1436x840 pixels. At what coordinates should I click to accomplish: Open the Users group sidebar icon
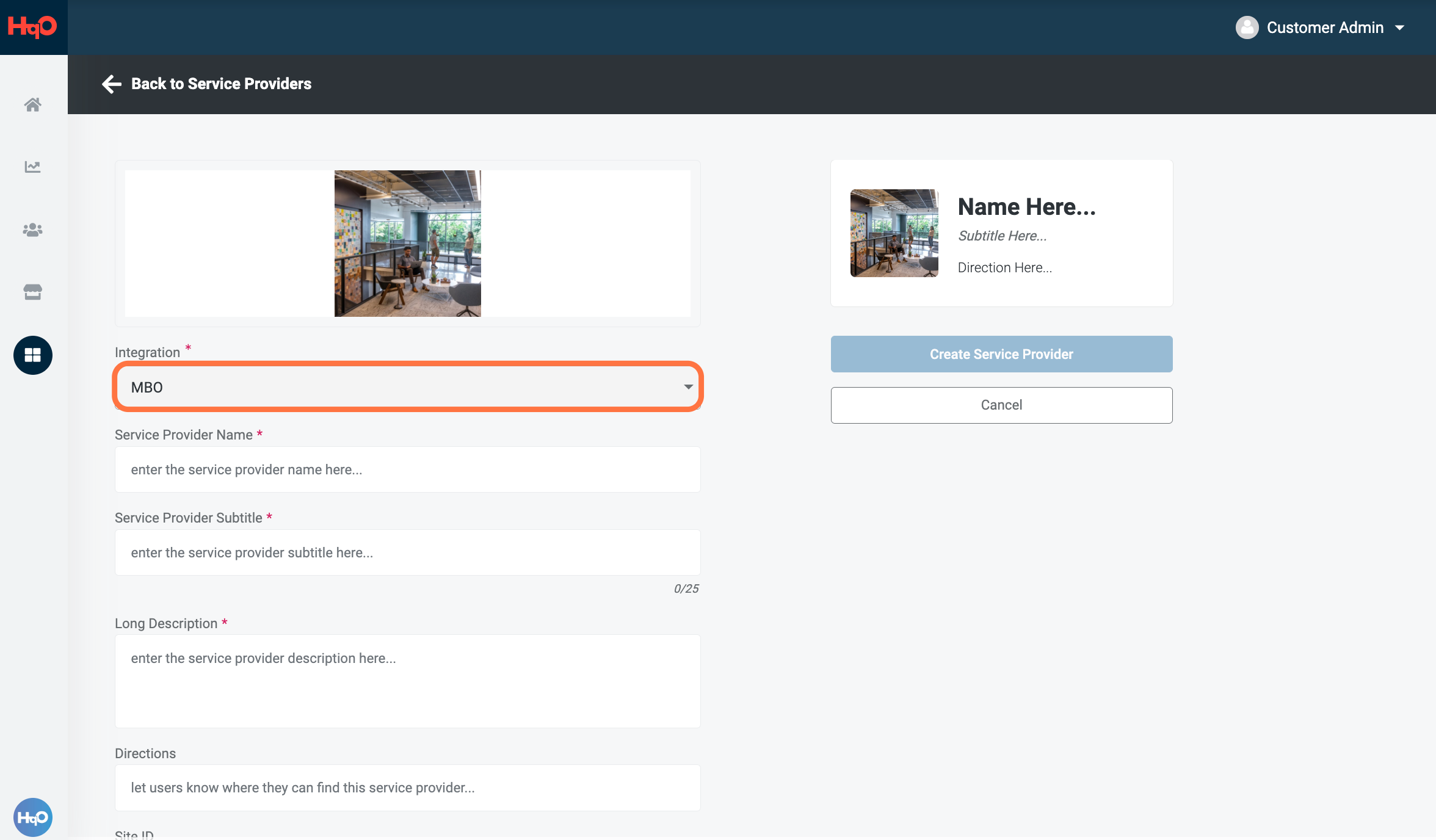coord(33,230)
